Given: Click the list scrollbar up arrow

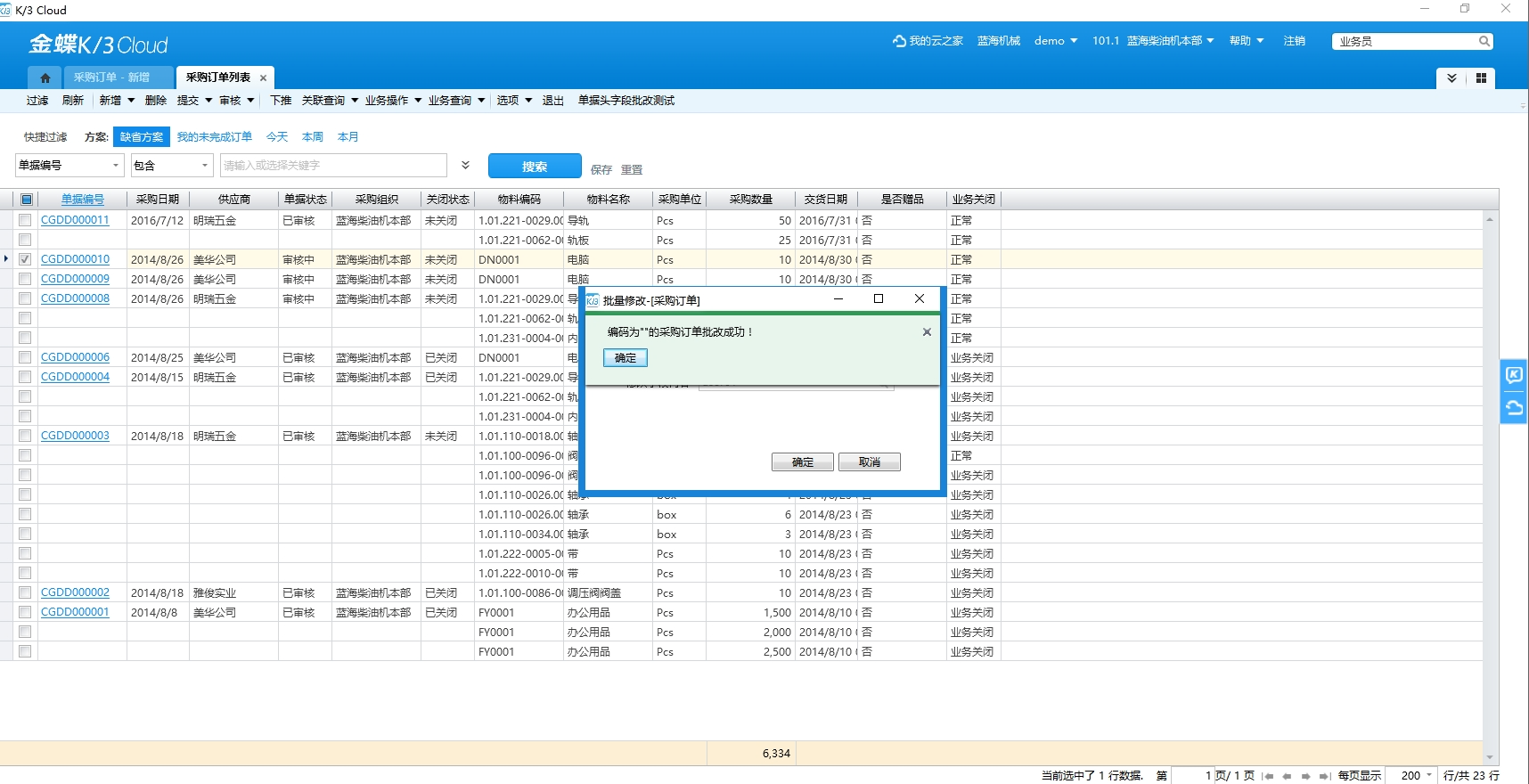Looking at the screenshot, I should (1490, 219).
